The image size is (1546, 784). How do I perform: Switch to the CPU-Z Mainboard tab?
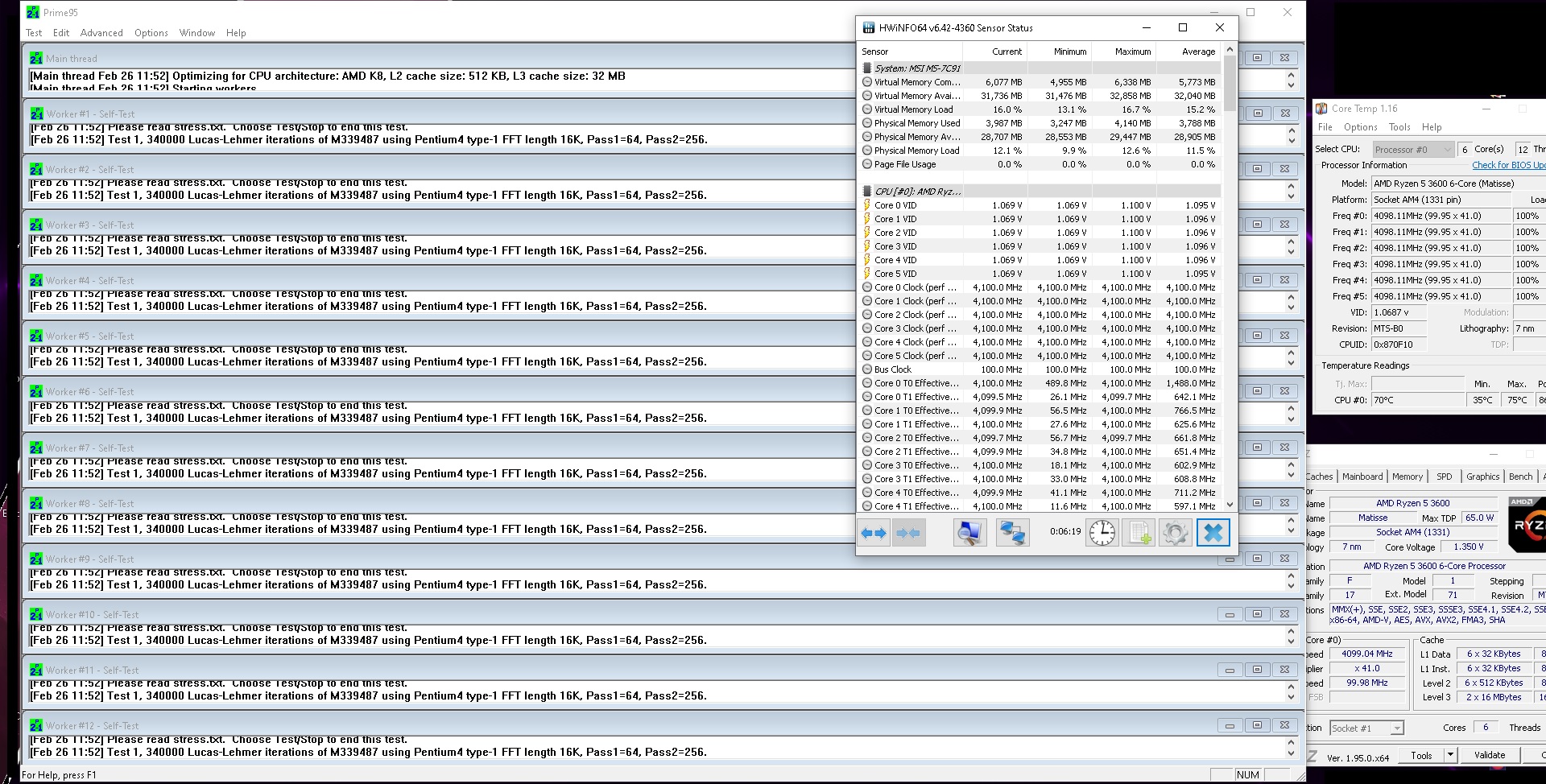click(x=1362, y=477)
